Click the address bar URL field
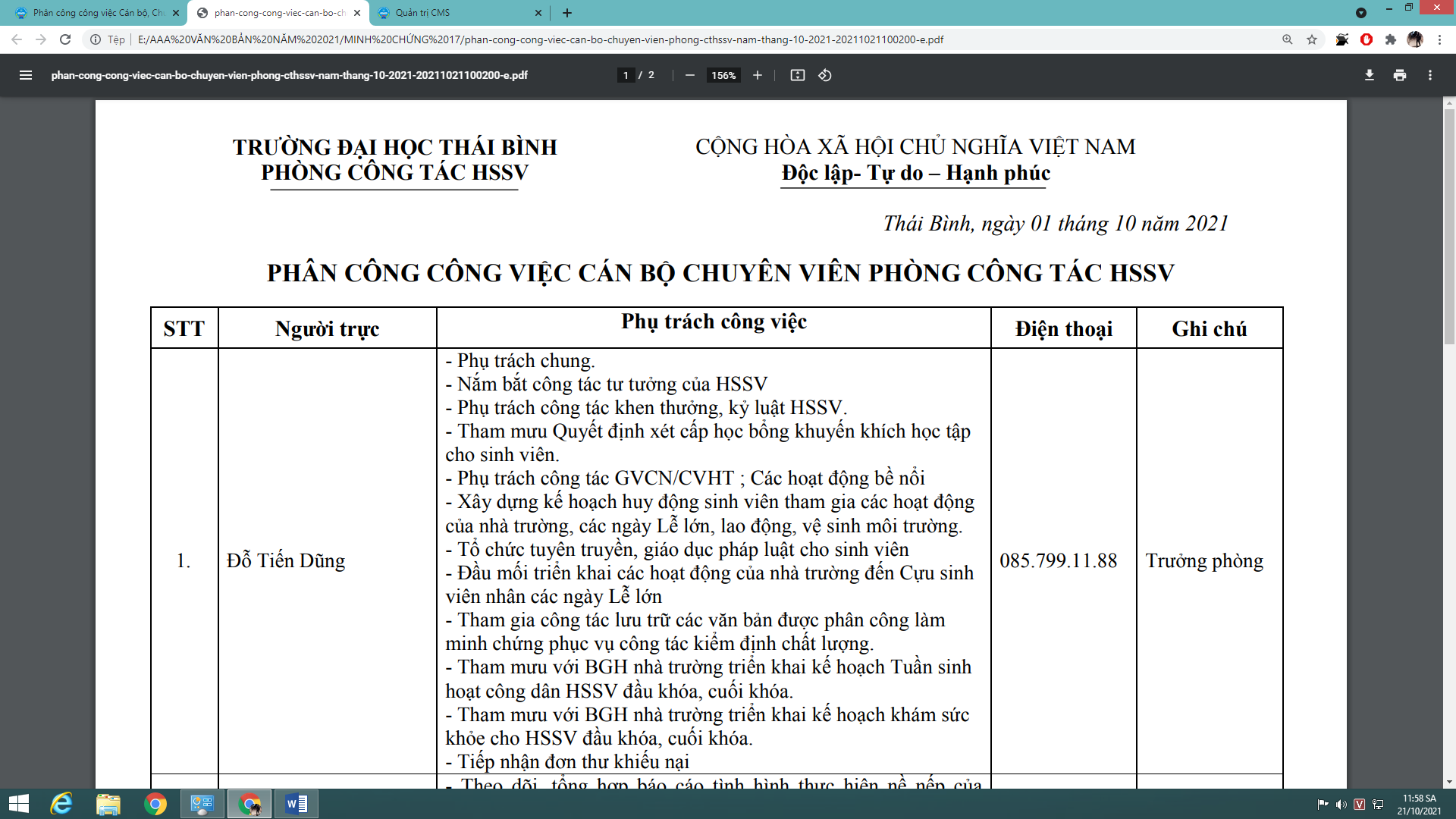The image size is (1456, 819). [682, 39]
